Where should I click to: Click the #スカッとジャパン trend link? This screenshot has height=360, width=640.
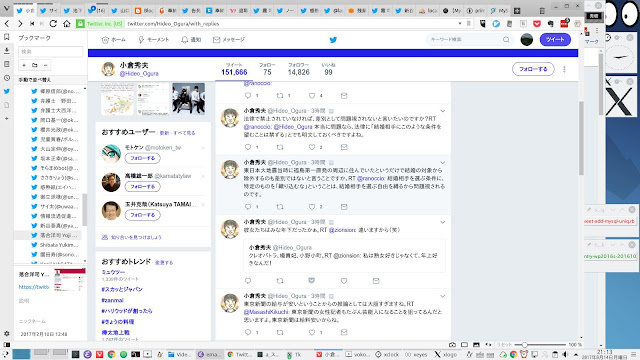122,289
